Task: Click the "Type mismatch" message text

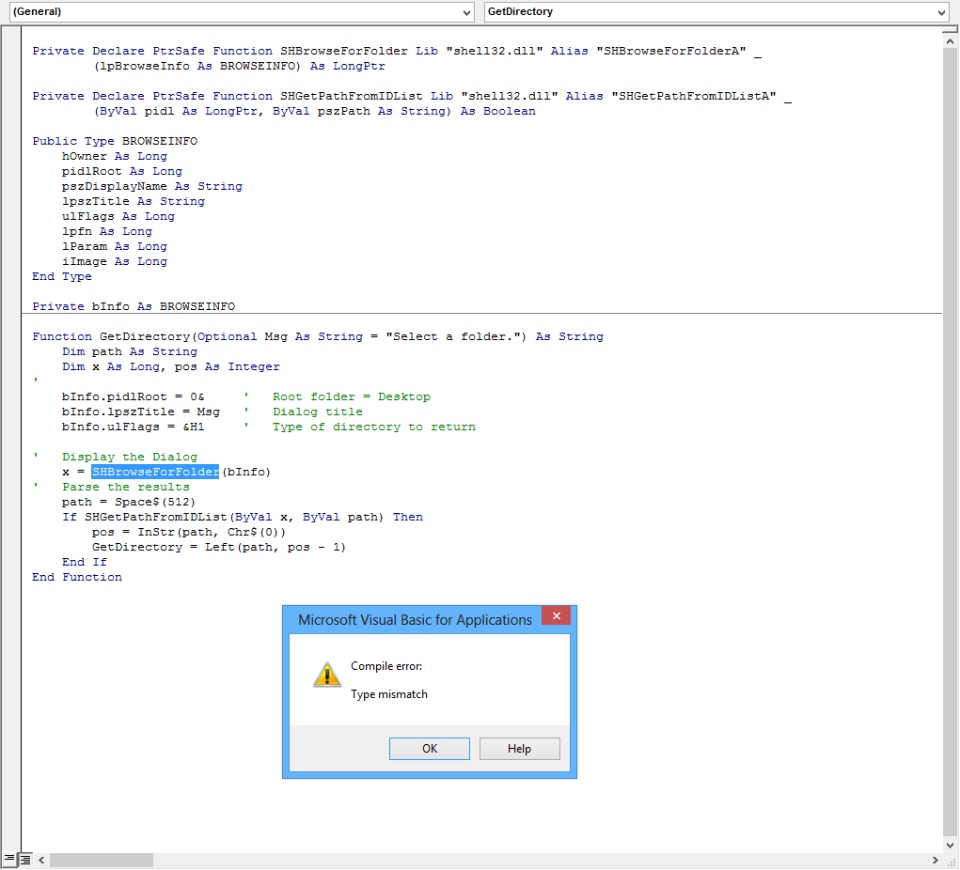Action: coord(389,694)
